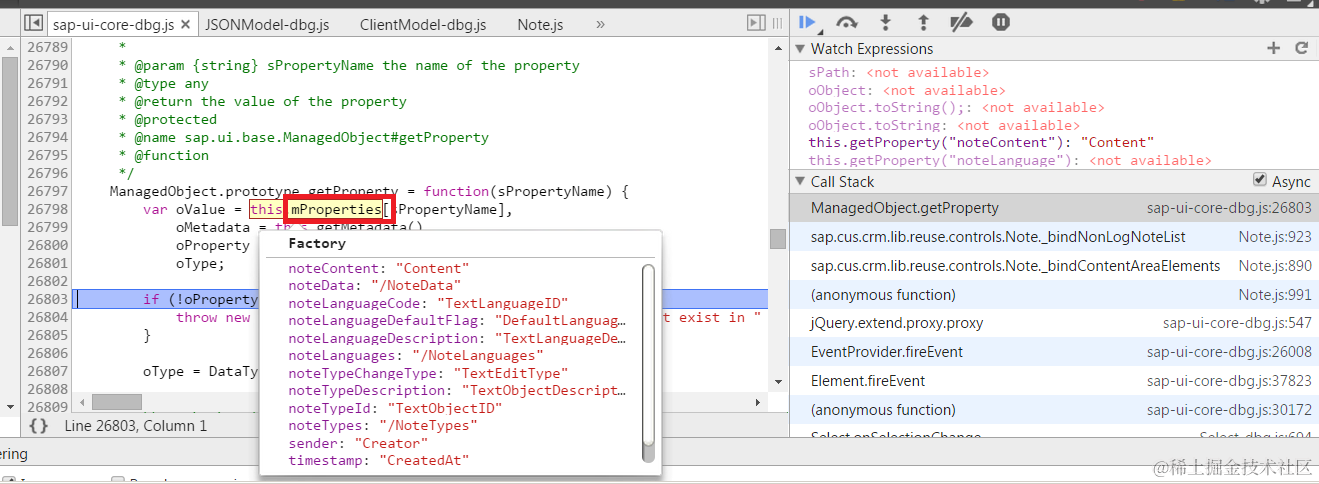Collapse the Call Stack section
This screenshot has height=484, width=1319.
click(800, 181)
